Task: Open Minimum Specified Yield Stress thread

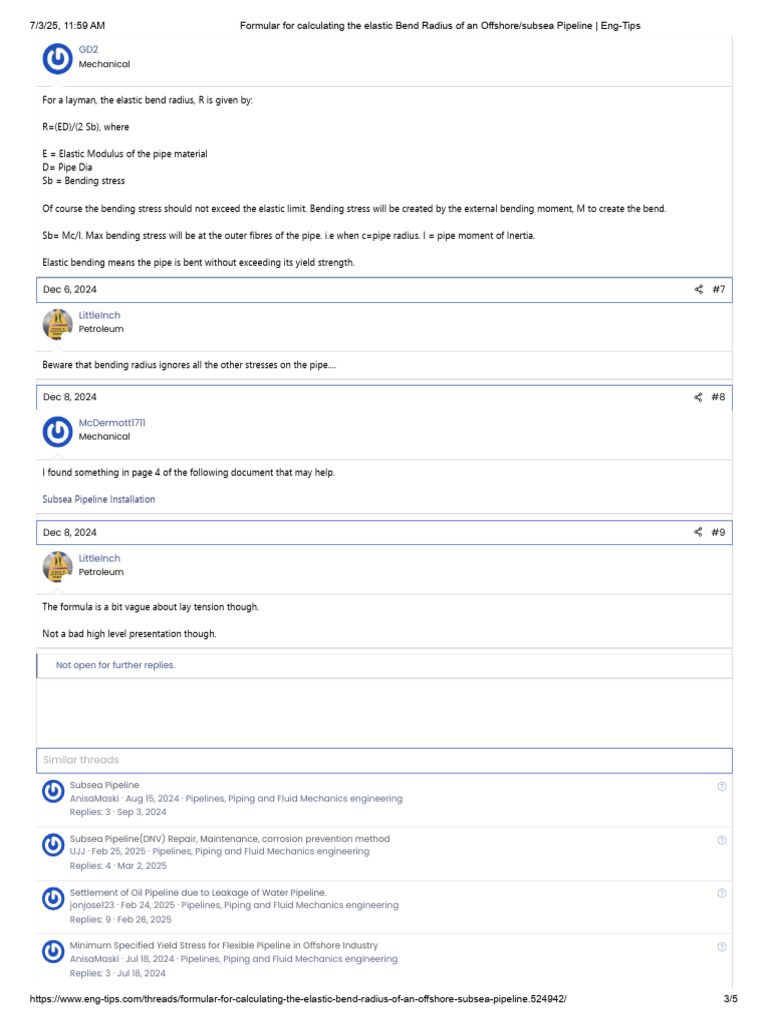Action: coord(223,945)
